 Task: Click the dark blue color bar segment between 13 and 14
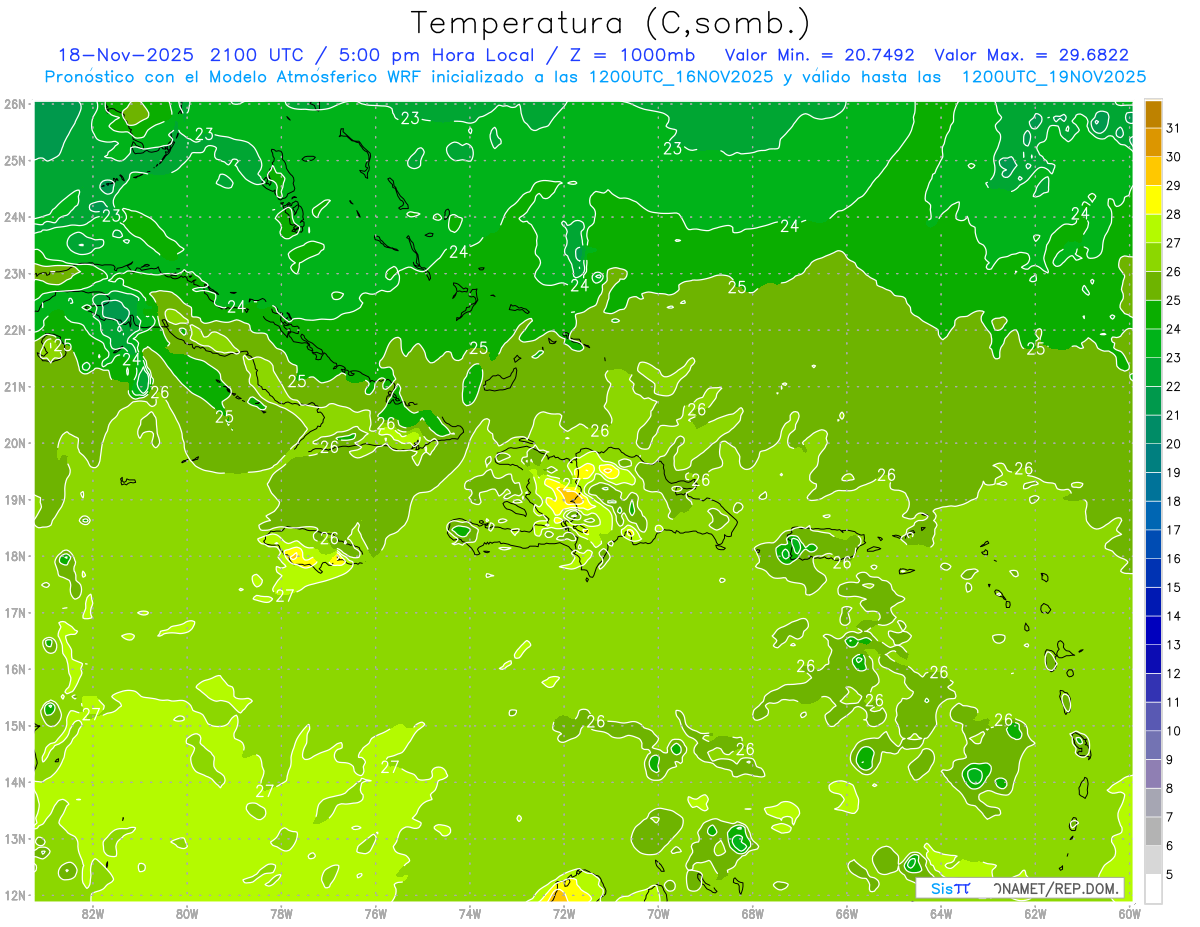tap(1153, 630)
